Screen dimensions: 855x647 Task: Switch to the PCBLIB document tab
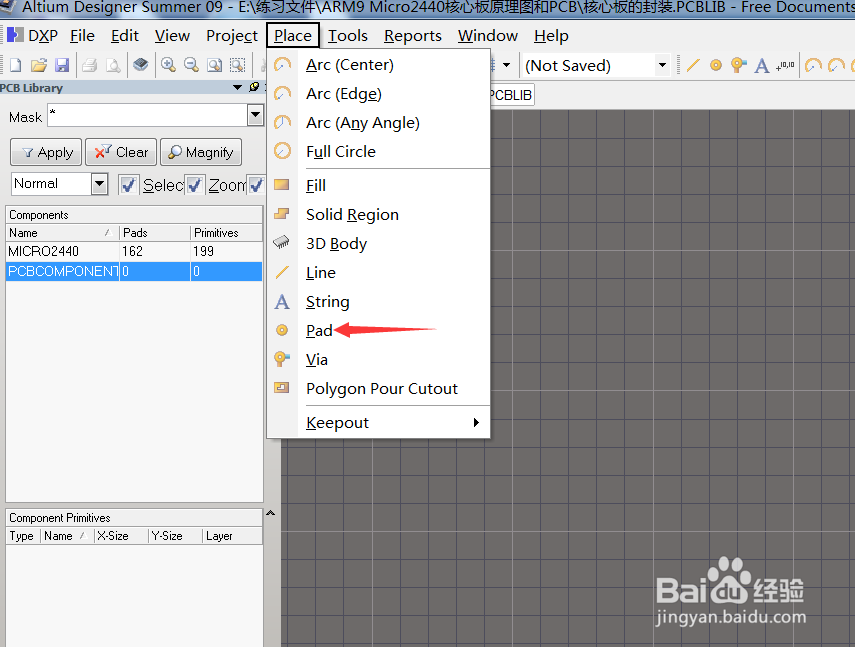[511, 95]
